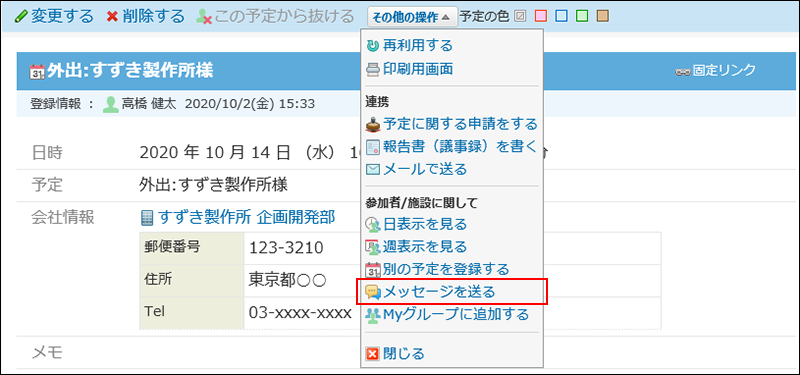Click the stamp icon beside 予定に関する申請をする

tap(373, 124)
